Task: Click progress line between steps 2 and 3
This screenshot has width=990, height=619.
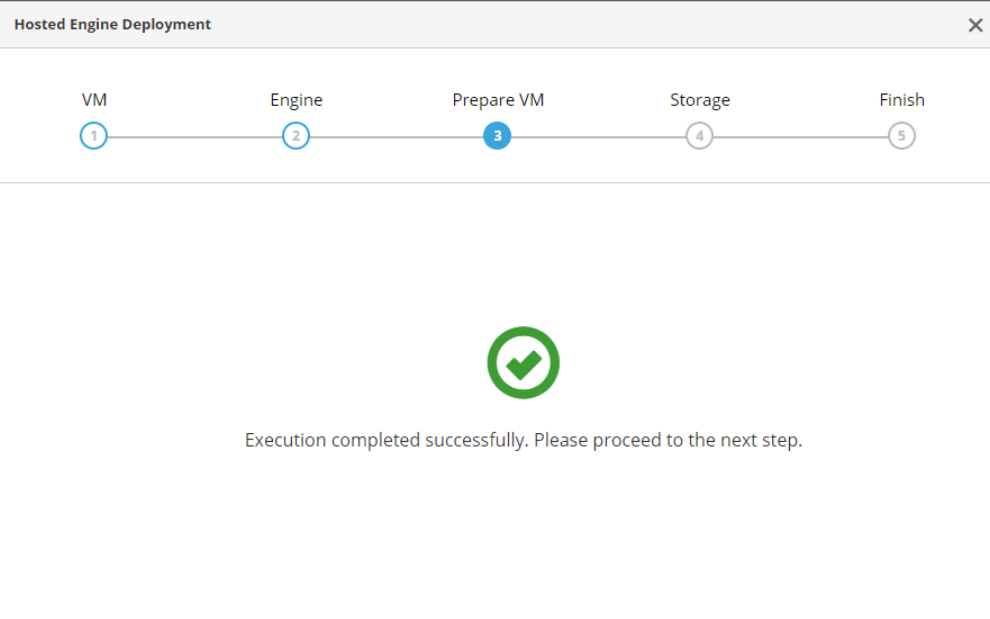Action: 396,137
